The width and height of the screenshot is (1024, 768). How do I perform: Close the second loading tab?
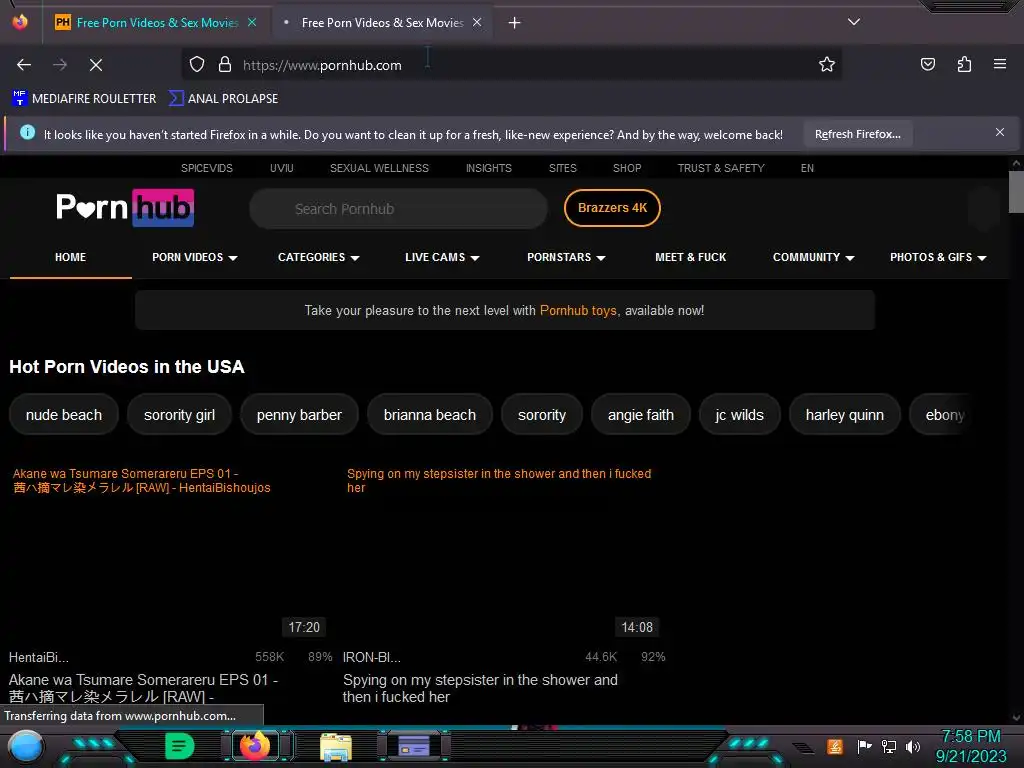tap(477, 22)
